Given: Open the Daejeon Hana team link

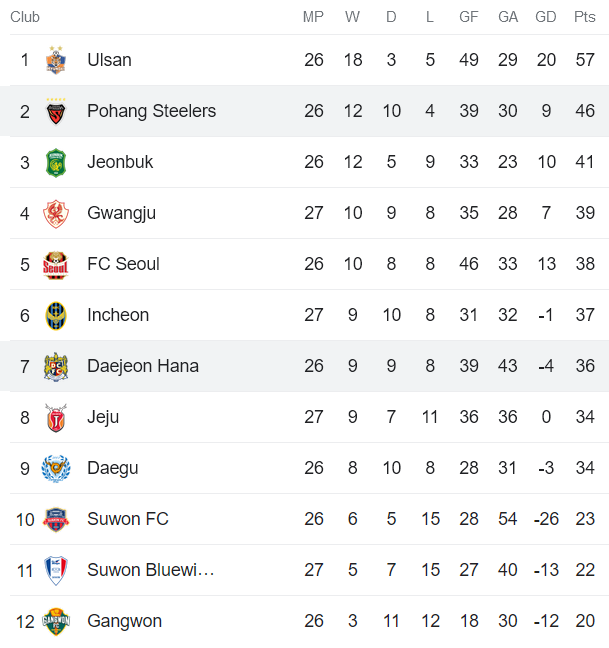Looking at the screenshot, I should [x=143, y=366].
